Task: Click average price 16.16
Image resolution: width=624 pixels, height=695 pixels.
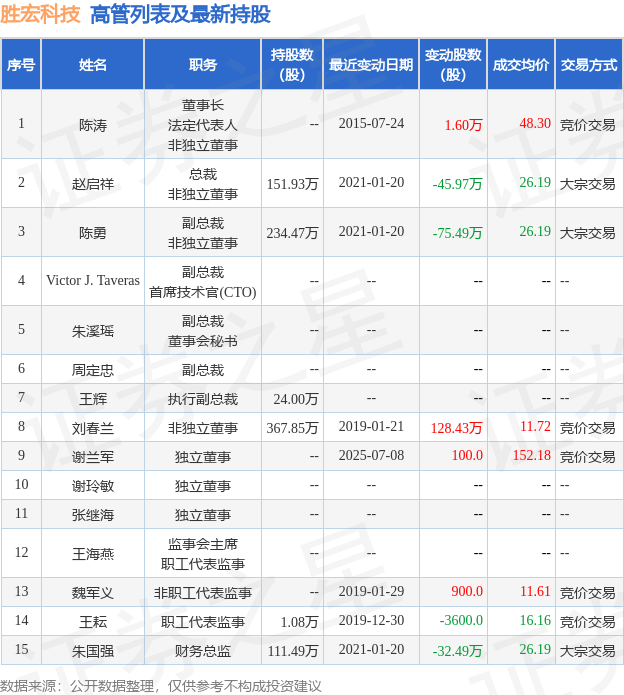Action: [535, 620]
